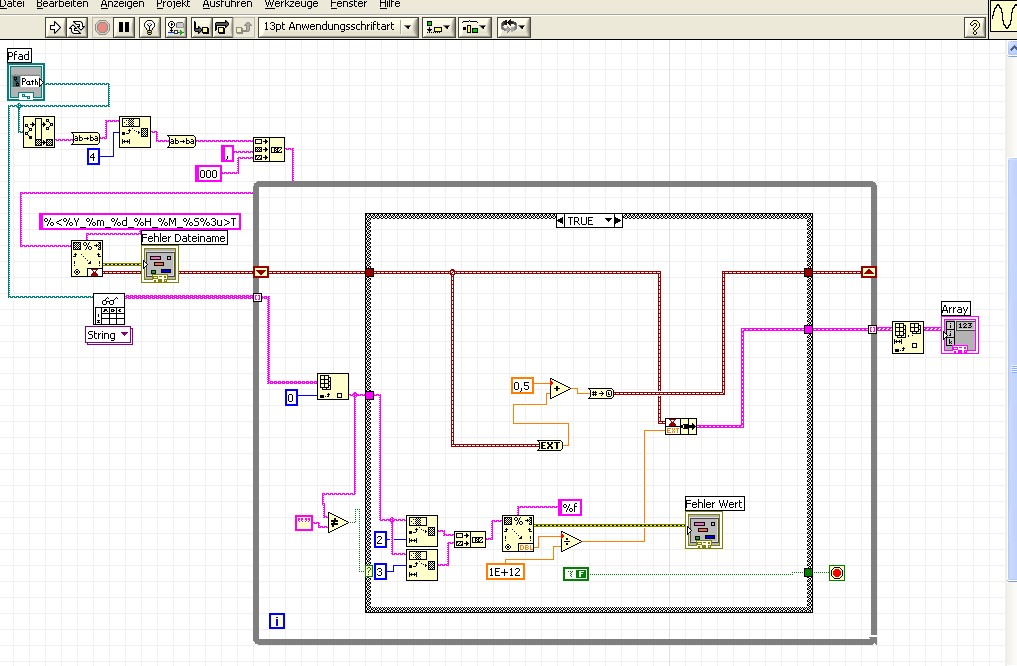Click the Step Out button
Viewport: 1017px width, 666px height.
[x=244, y=27]
